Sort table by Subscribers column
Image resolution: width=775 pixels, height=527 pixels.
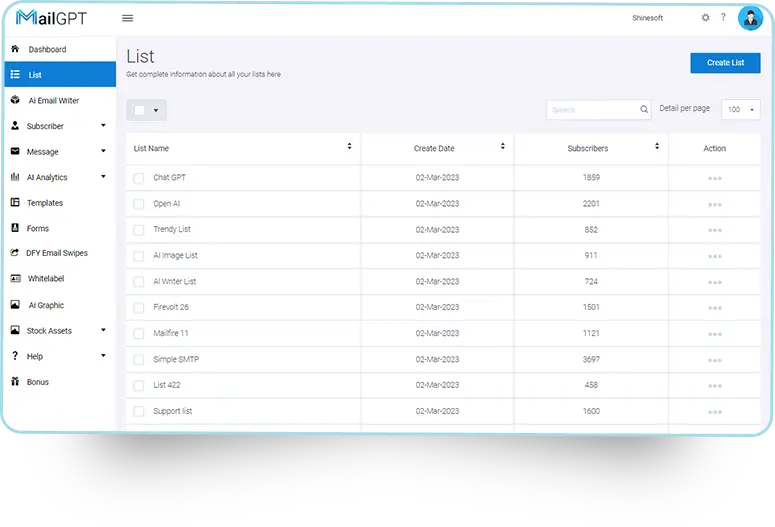[x=657, y=147]
